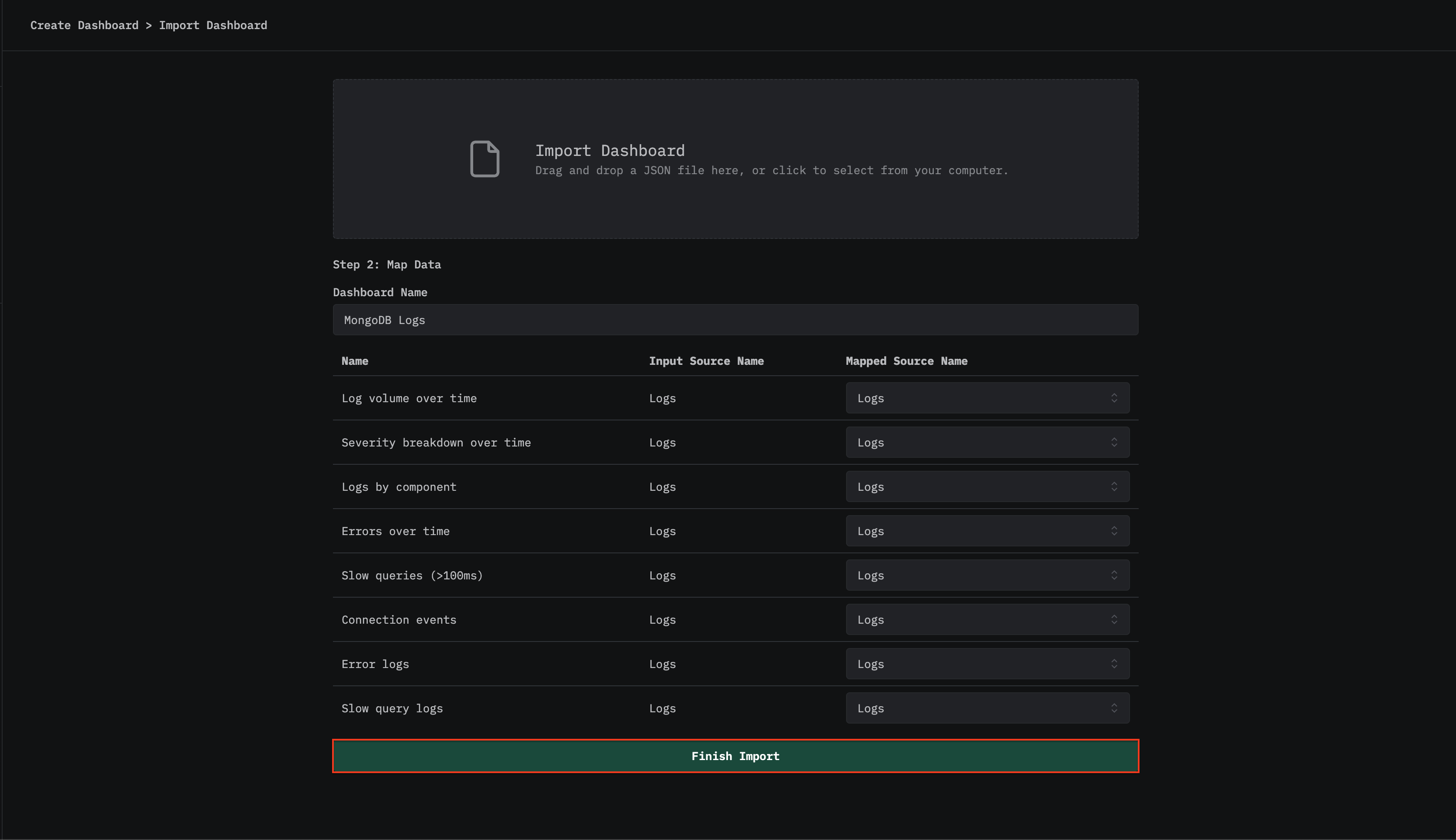Click the chevron icon beside Severity breakdown selector
The width and height of the screenshot is (1456, 840).
tap(1115, 442)
